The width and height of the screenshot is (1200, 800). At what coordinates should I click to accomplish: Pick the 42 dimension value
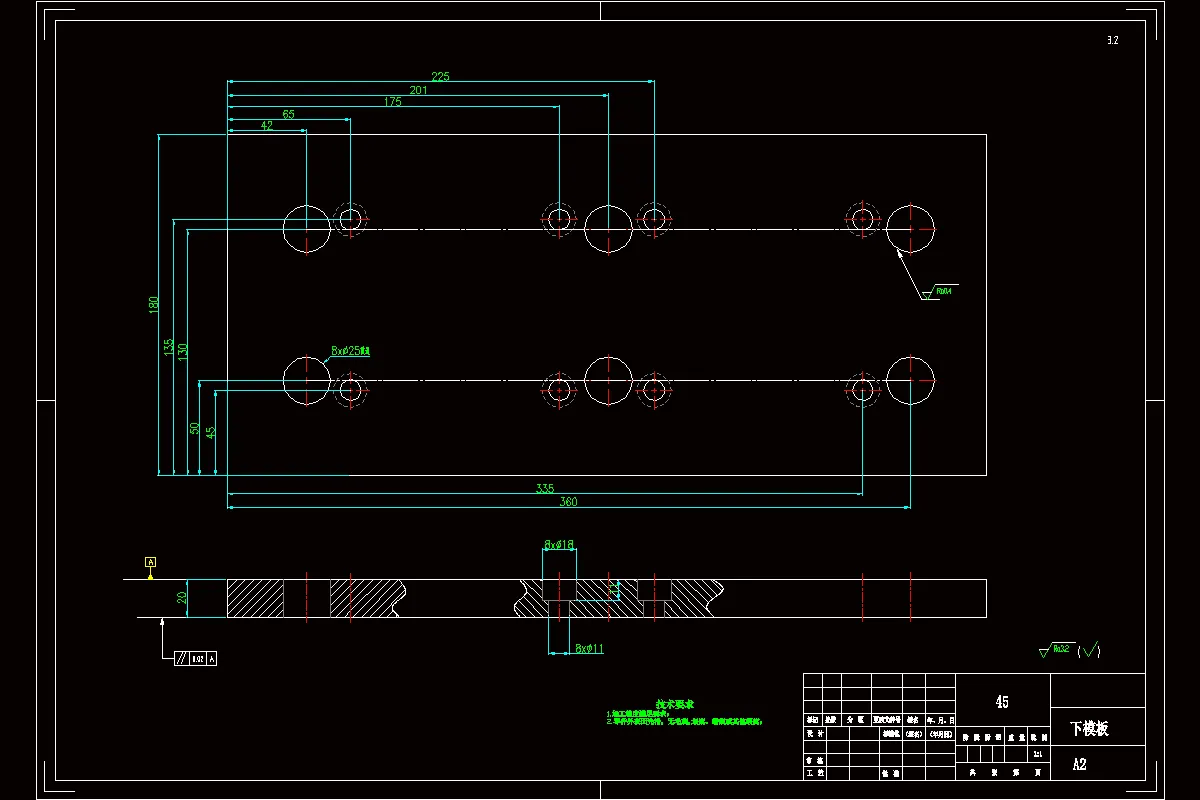coord(266,126)
